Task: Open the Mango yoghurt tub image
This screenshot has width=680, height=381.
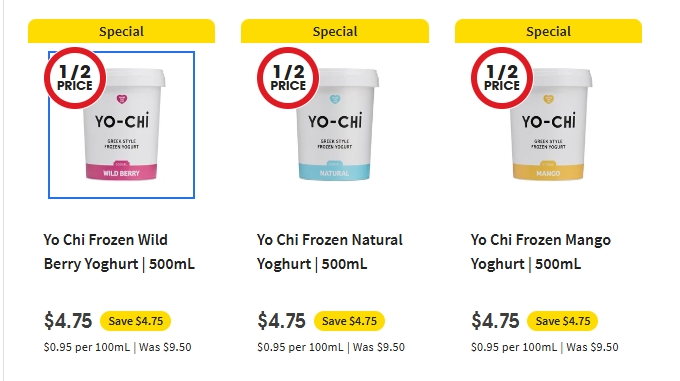Action: click(x=549, y=125)
